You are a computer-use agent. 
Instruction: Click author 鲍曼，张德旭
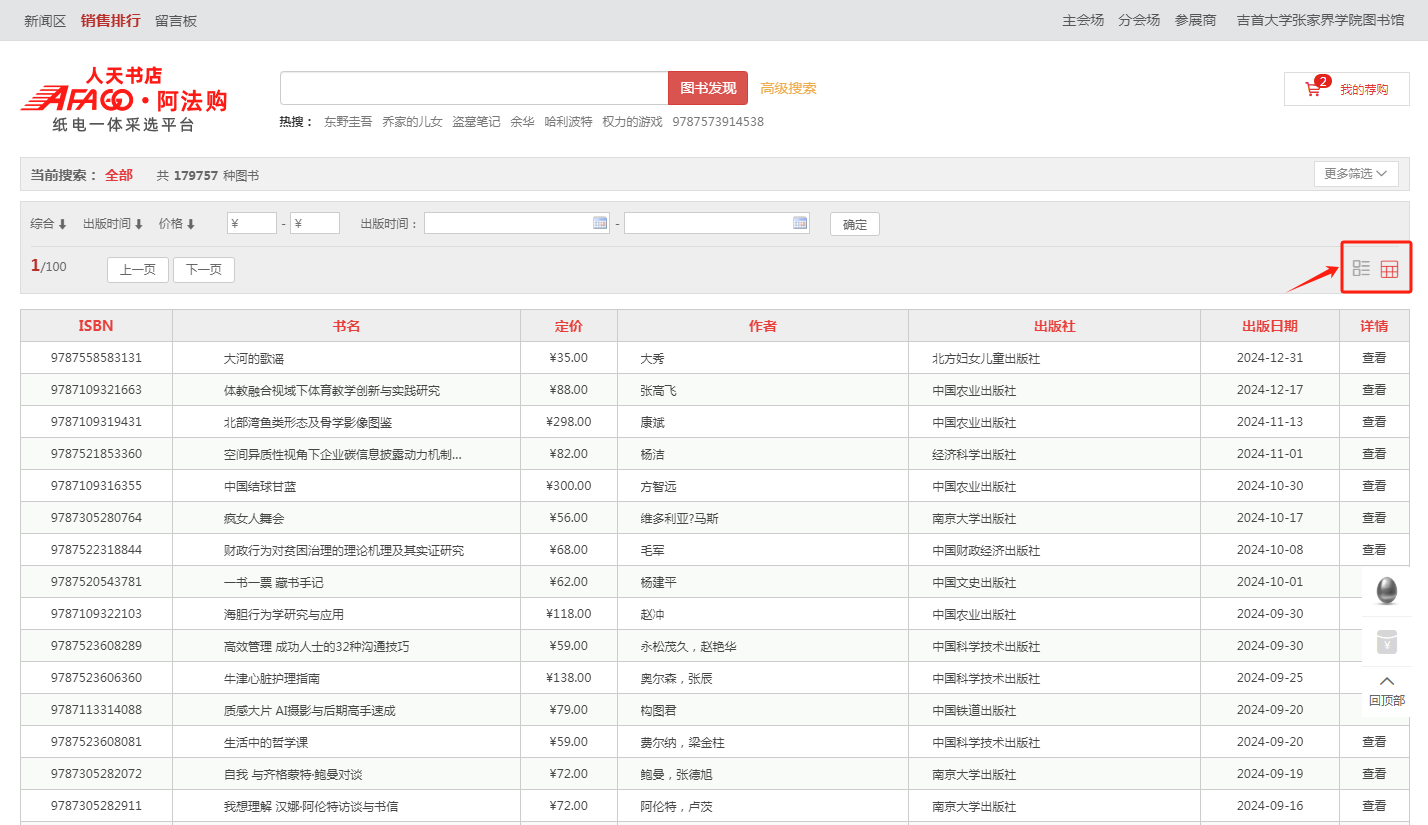coord(676,775)
